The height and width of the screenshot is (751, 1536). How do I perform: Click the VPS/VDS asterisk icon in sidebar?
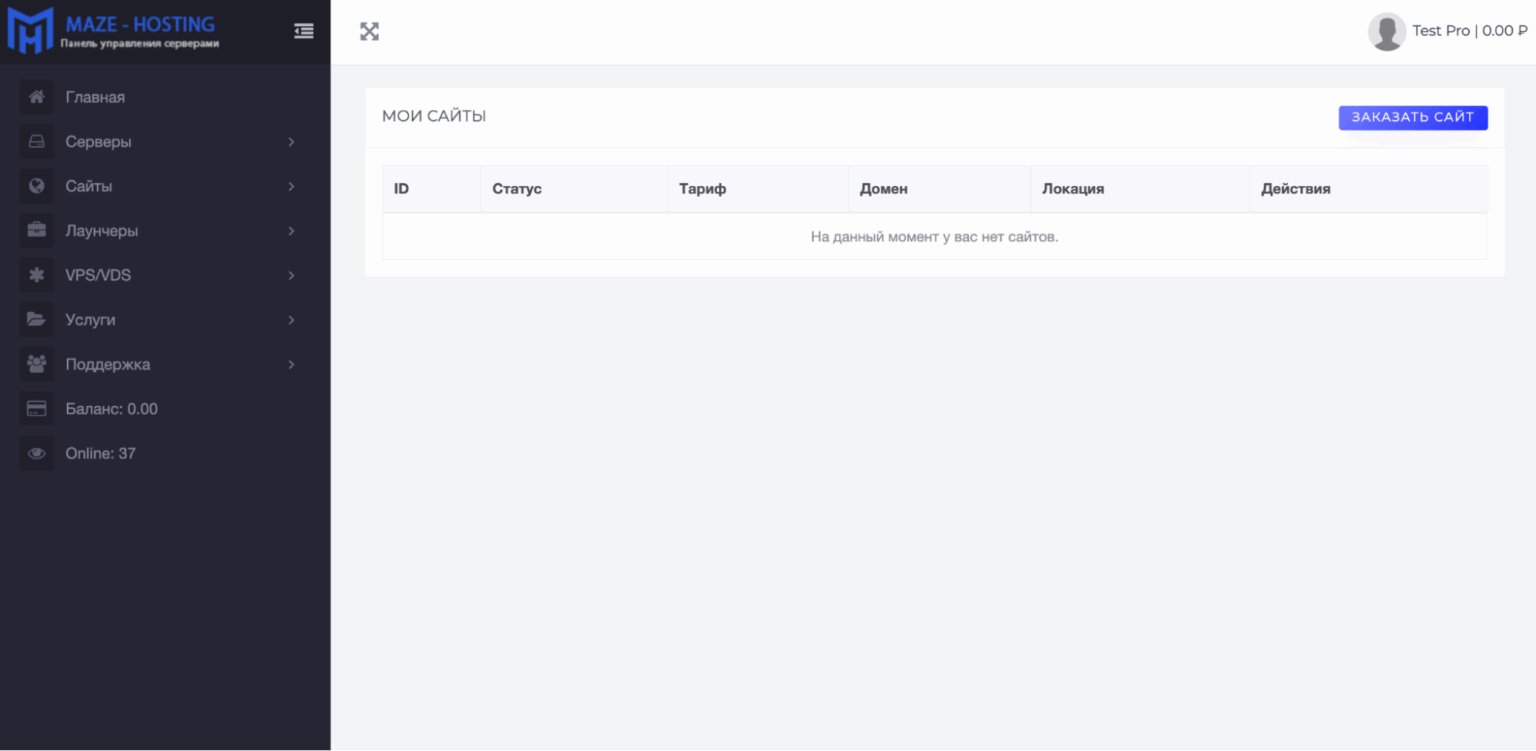point(36,275)
